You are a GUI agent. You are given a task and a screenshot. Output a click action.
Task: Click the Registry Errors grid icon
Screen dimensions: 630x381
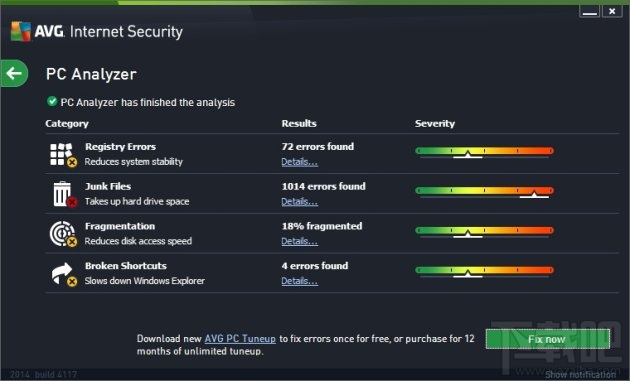63,155
